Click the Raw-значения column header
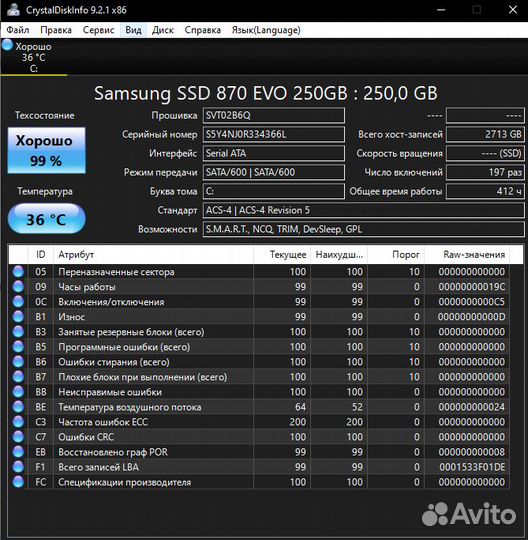 (467, 255)
